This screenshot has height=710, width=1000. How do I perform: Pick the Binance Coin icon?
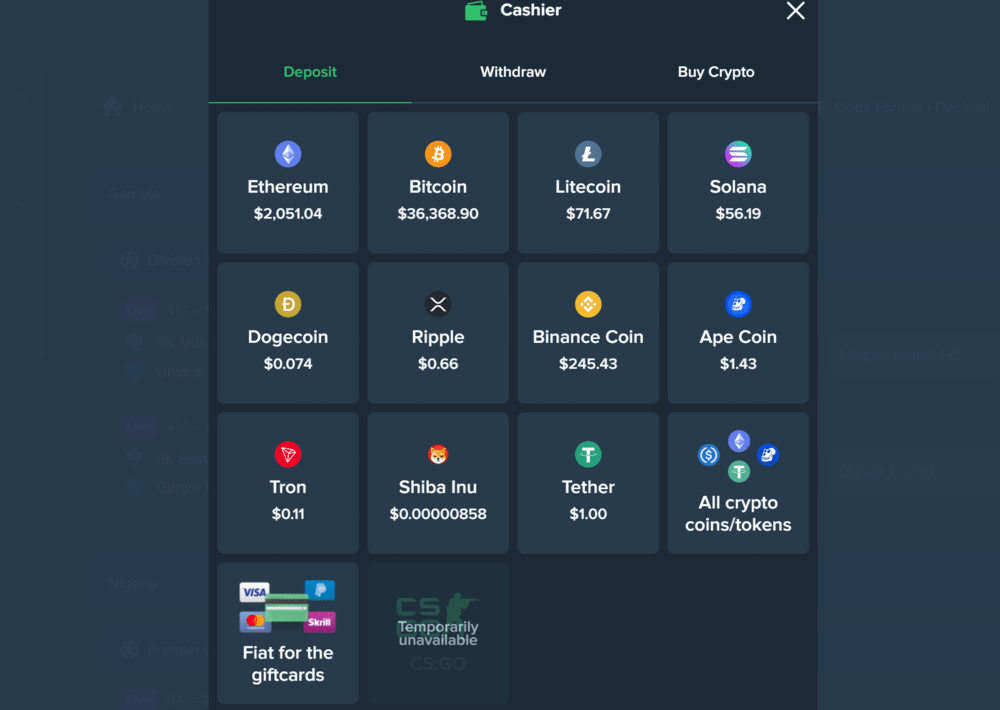(x=588, y=304)
